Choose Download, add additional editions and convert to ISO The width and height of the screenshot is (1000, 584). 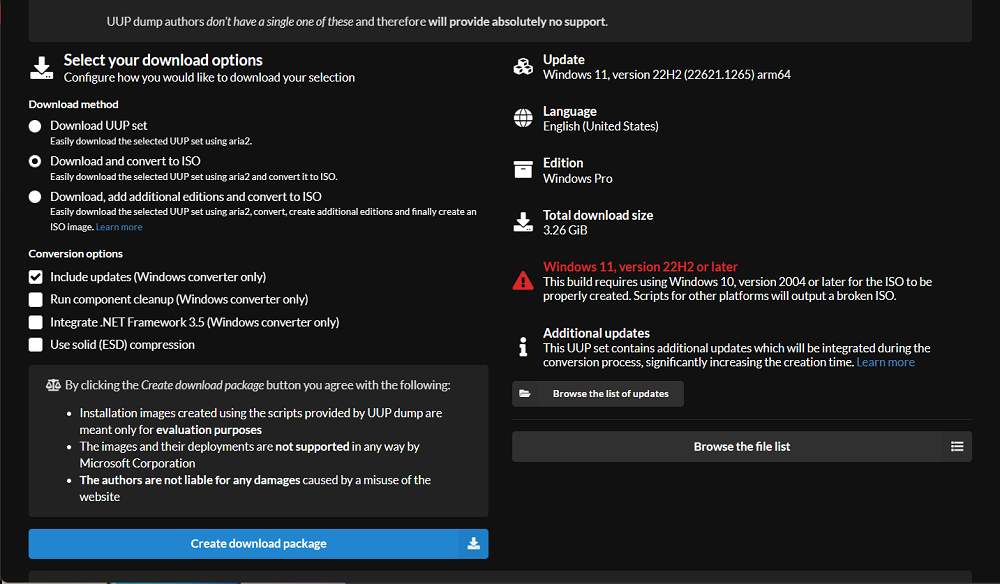coord(35,197)
